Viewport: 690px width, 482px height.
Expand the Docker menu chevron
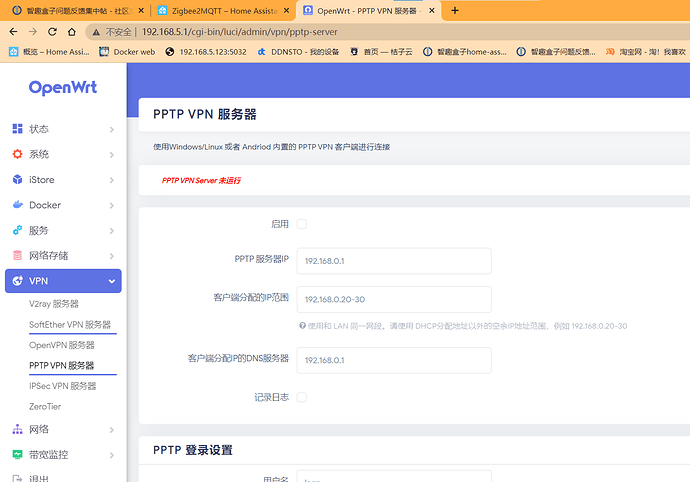click(x=112, y=205)
